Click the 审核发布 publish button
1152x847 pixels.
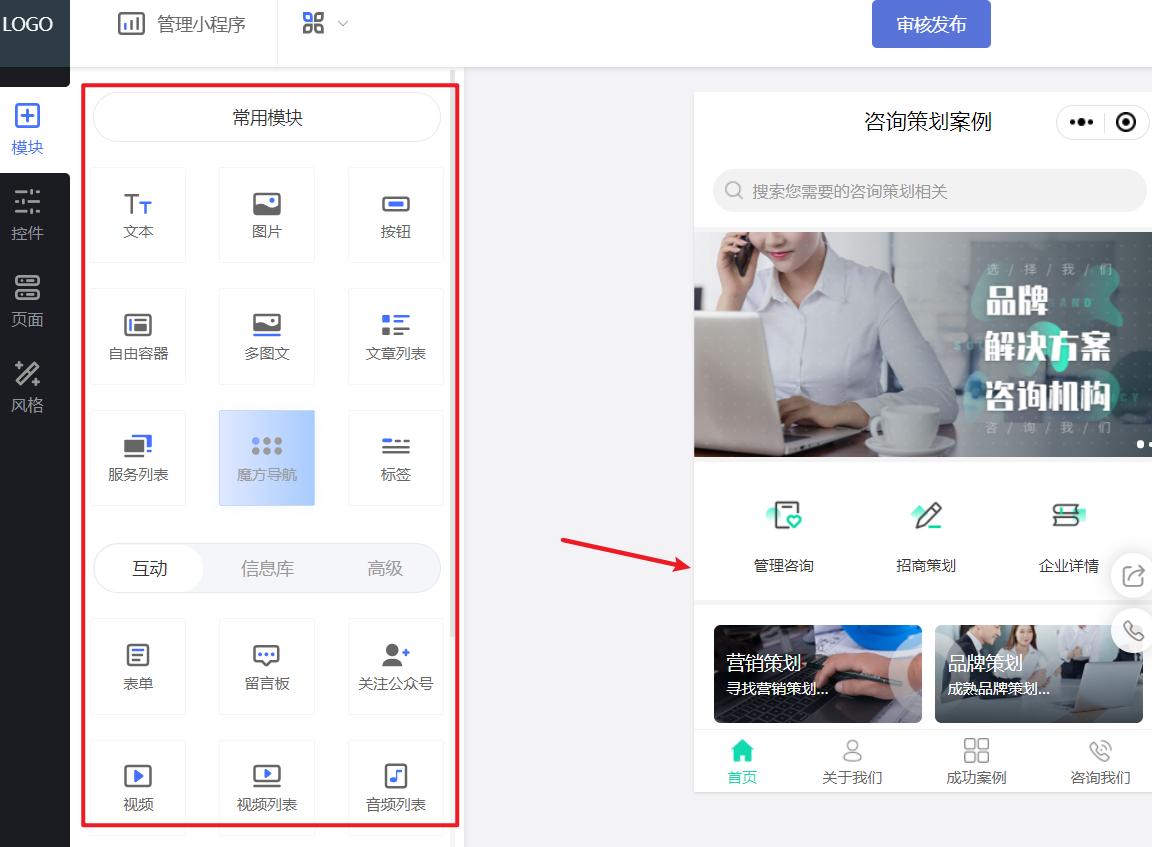tap(931, 25)
